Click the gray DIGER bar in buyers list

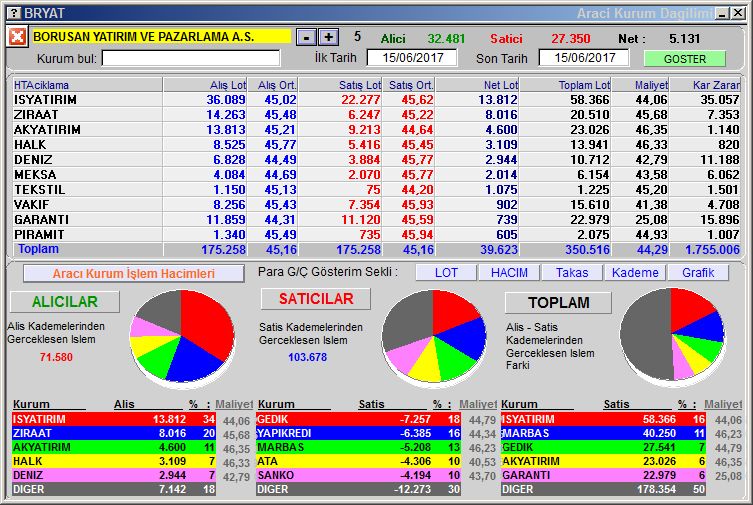point(114,489)
